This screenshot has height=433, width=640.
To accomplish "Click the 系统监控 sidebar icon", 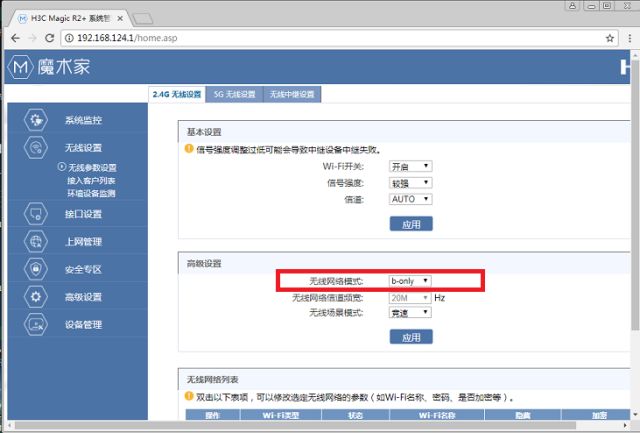I will coord(35,121).
